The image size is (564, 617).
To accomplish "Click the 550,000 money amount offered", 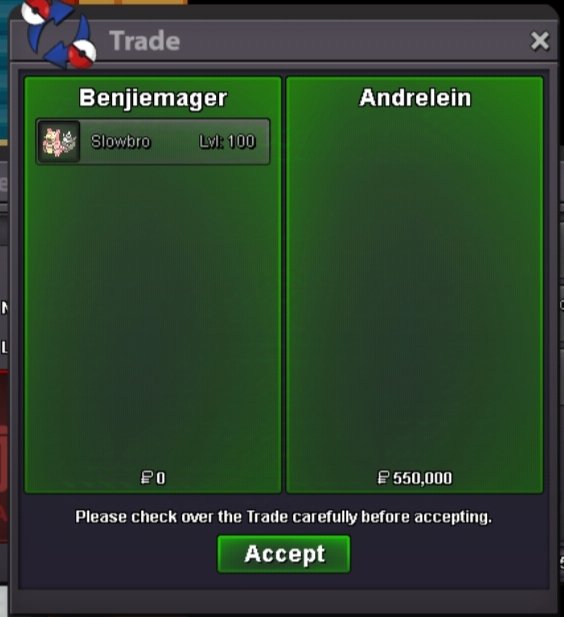I will click(x=422, y=478).
